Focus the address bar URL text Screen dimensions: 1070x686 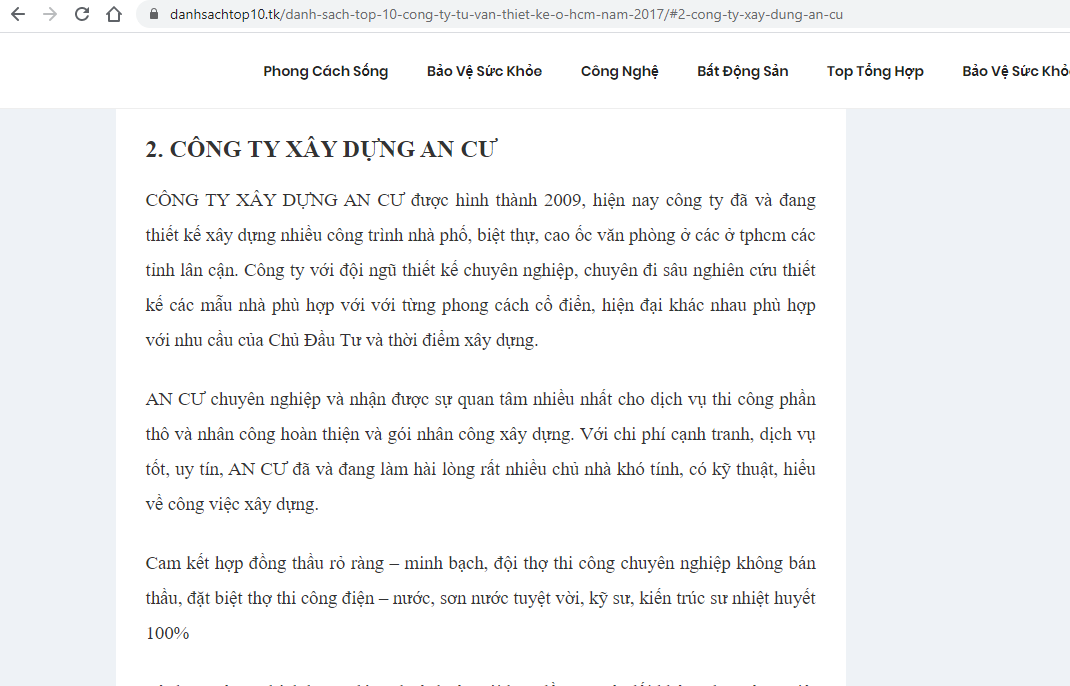500,15
